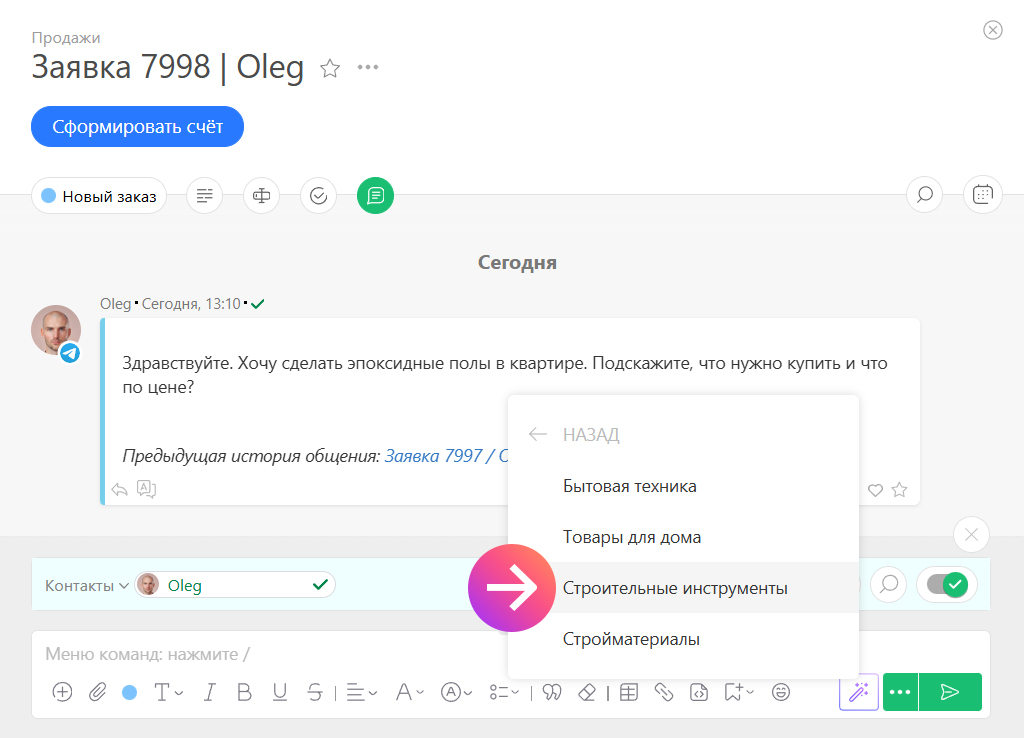Click the AI magic wand icon
The width and height of the screenshot is (1024, 738).
[x=858, y=692]
